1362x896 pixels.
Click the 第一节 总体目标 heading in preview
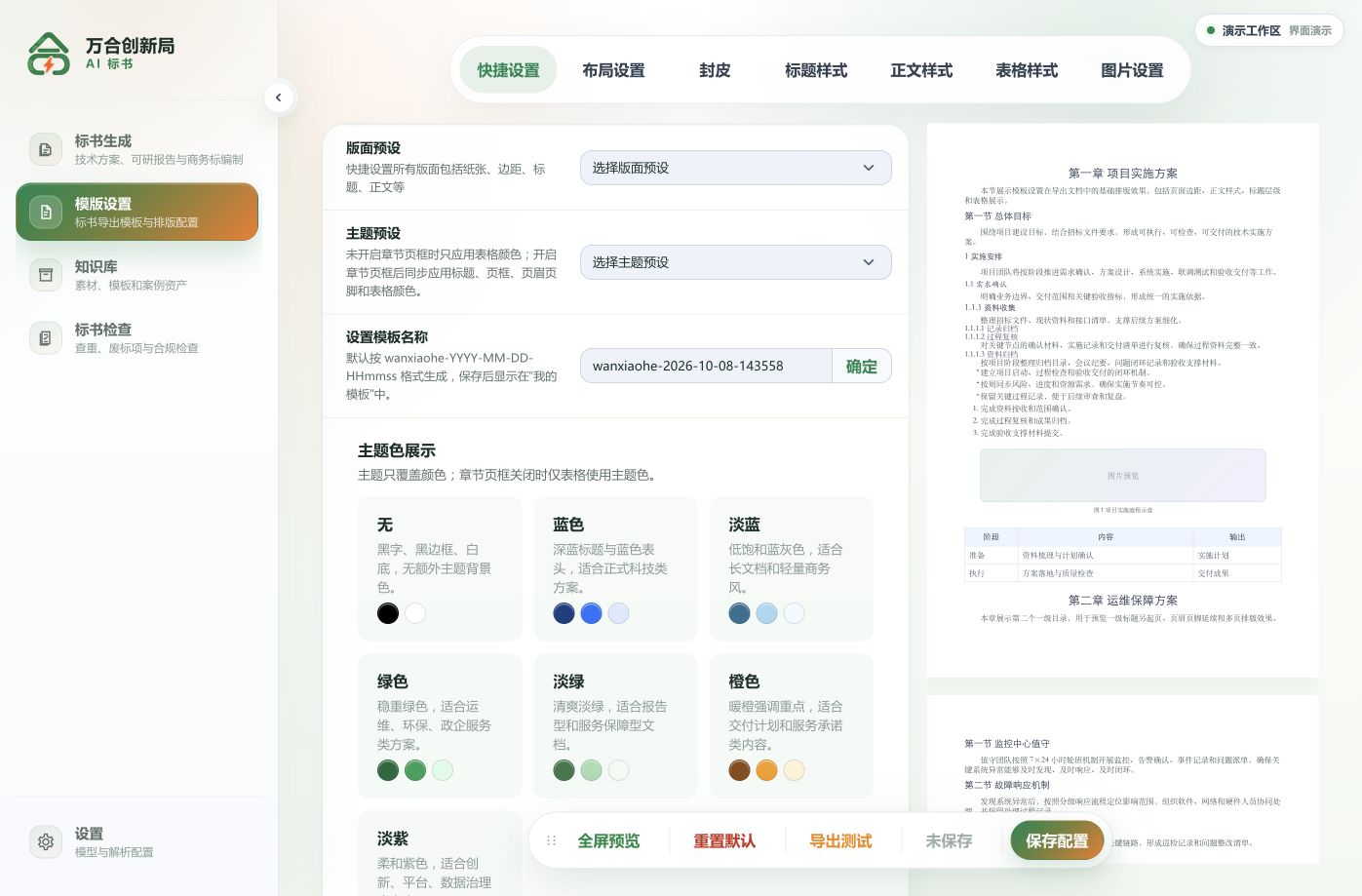[x=997, y=216]
